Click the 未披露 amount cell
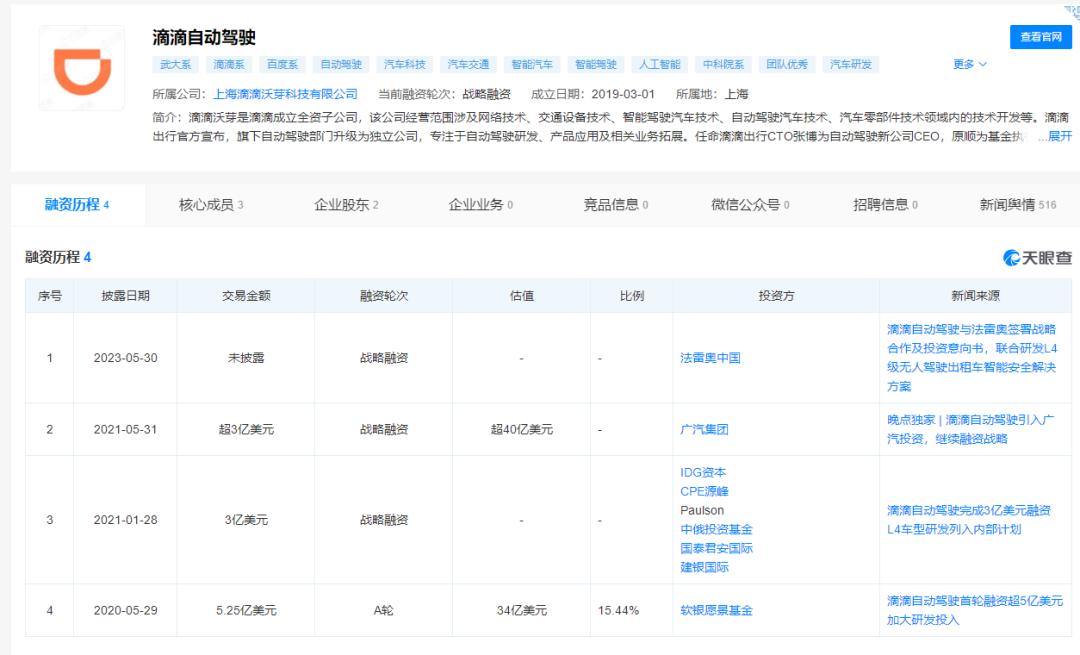Image resolution: width=1080 pixels, height=655 pixels. [x=246, y=357]
